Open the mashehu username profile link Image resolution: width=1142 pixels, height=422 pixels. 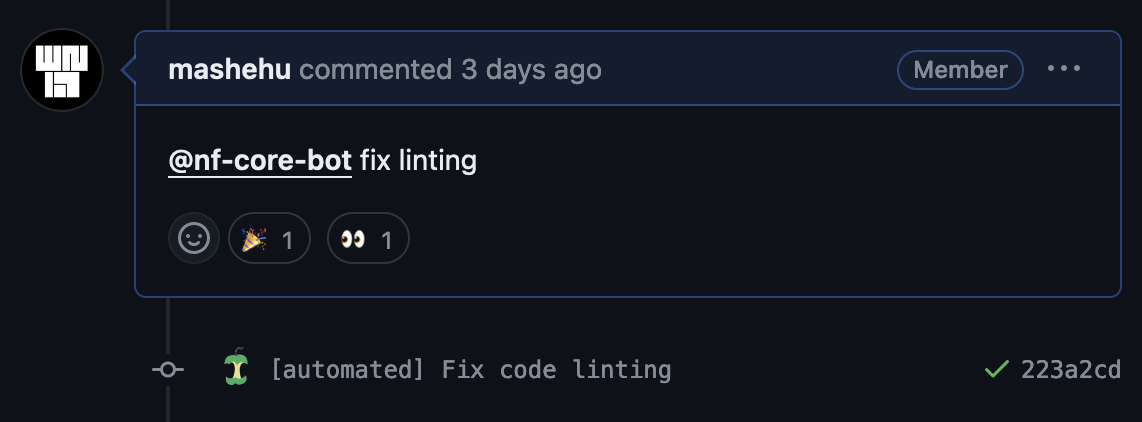[x=229, y=70]
